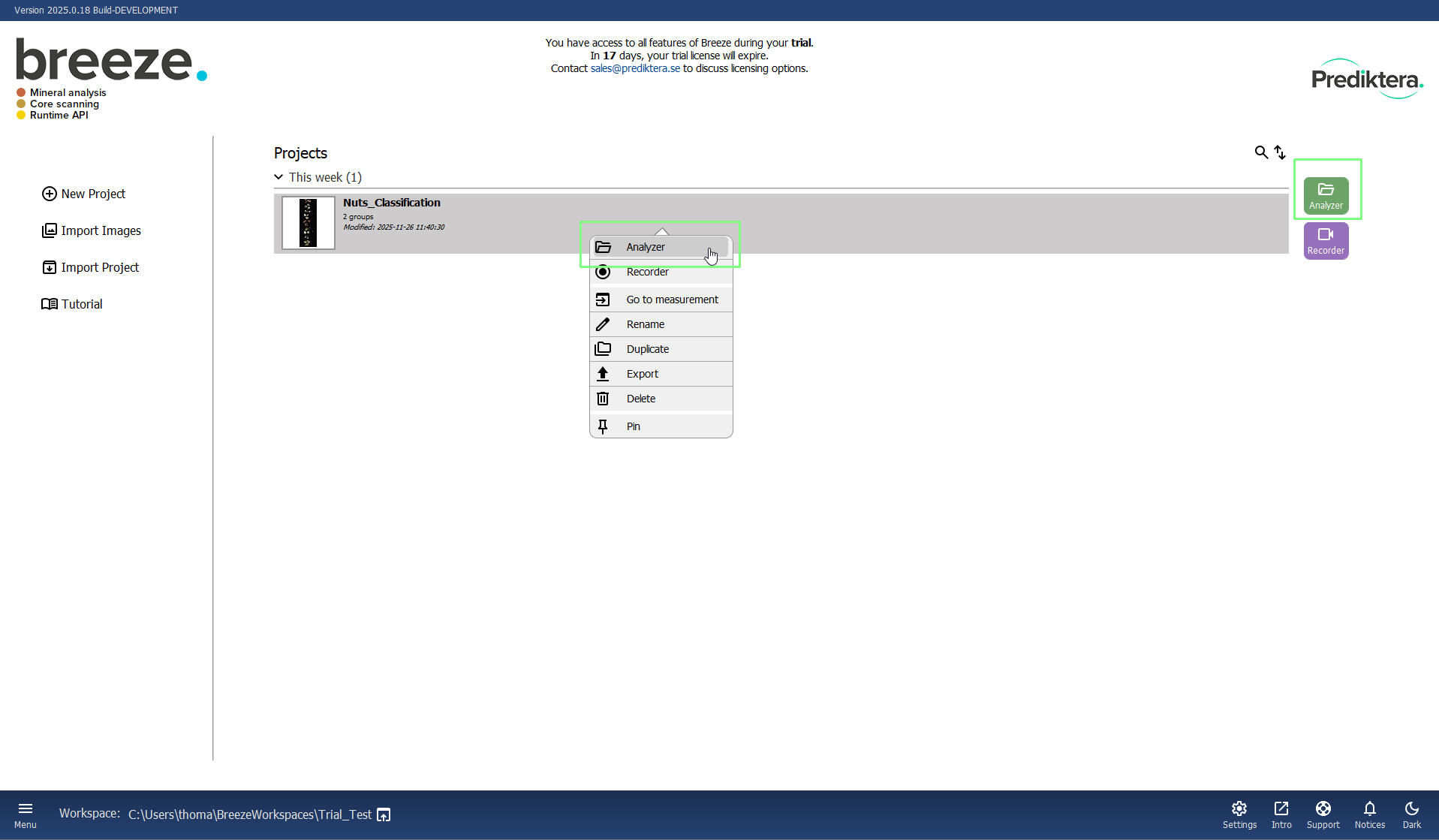1439x840 pixels.
Task: Click the sort projects arrows icon
Action: click(1280, 152)
